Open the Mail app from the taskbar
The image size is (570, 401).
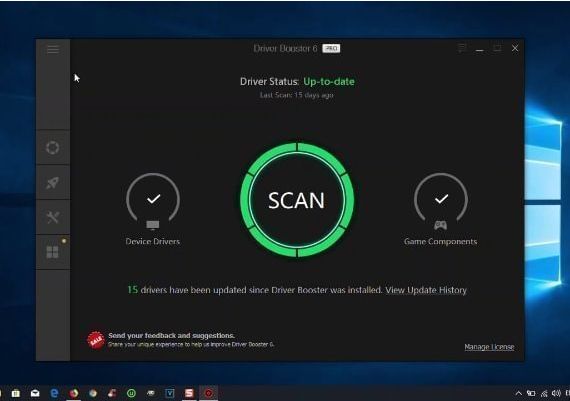click(35, 393)
